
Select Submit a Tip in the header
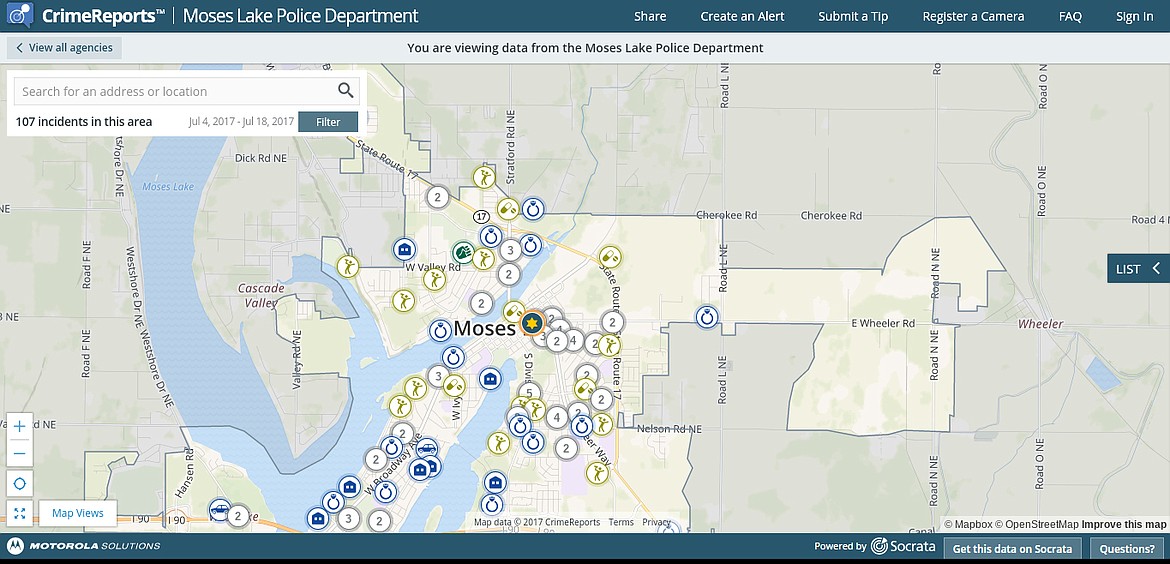pos(853,16)
